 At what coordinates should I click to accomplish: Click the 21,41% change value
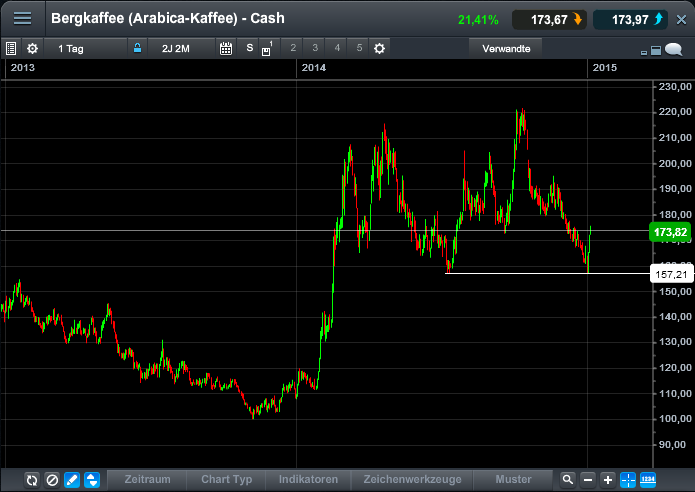[478, 20]
